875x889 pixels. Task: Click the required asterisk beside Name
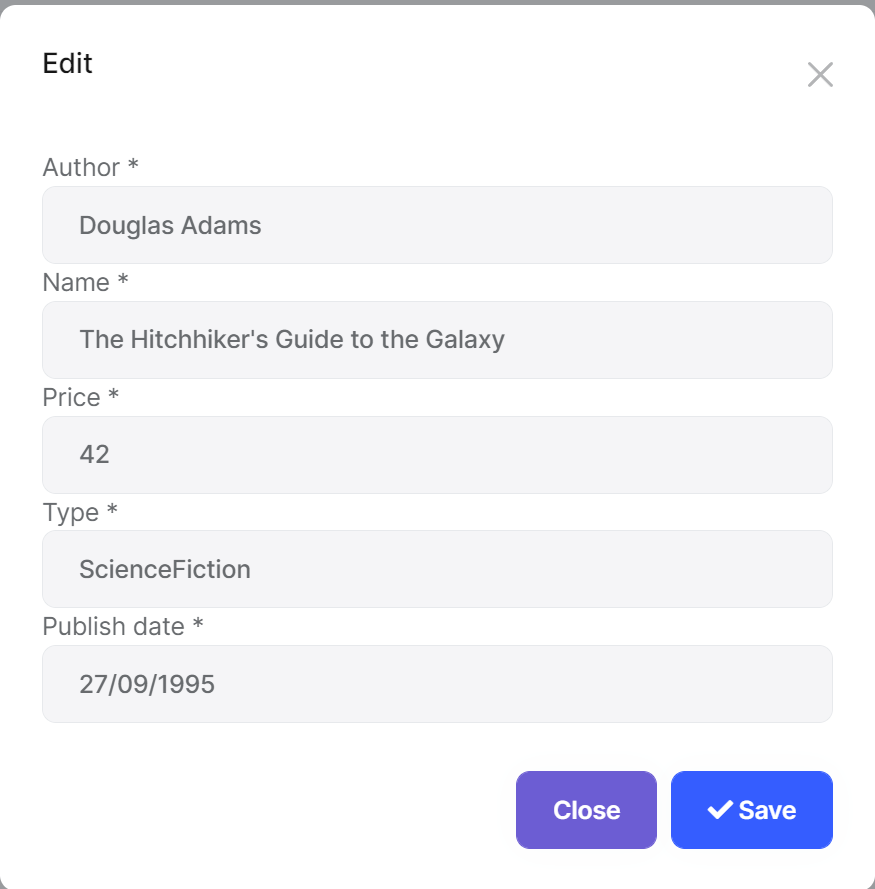coord(123,280)
